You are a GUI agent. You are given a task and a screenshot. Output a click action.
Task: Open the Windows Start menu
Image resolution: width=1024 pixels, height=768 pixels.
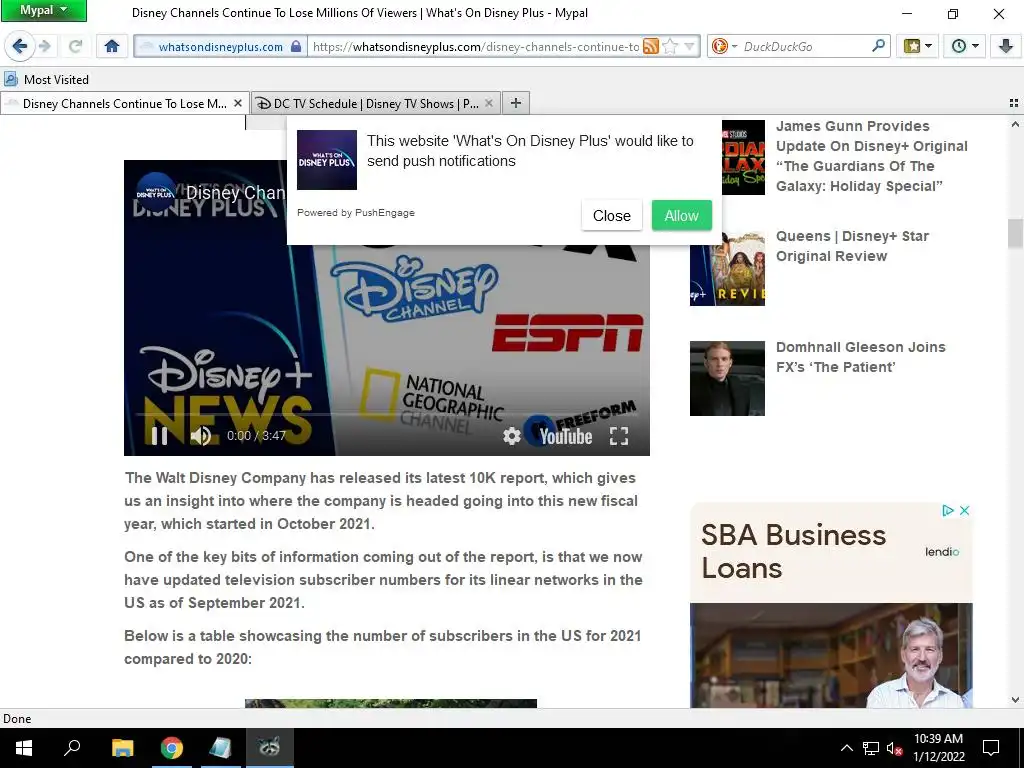pos(24,748)
